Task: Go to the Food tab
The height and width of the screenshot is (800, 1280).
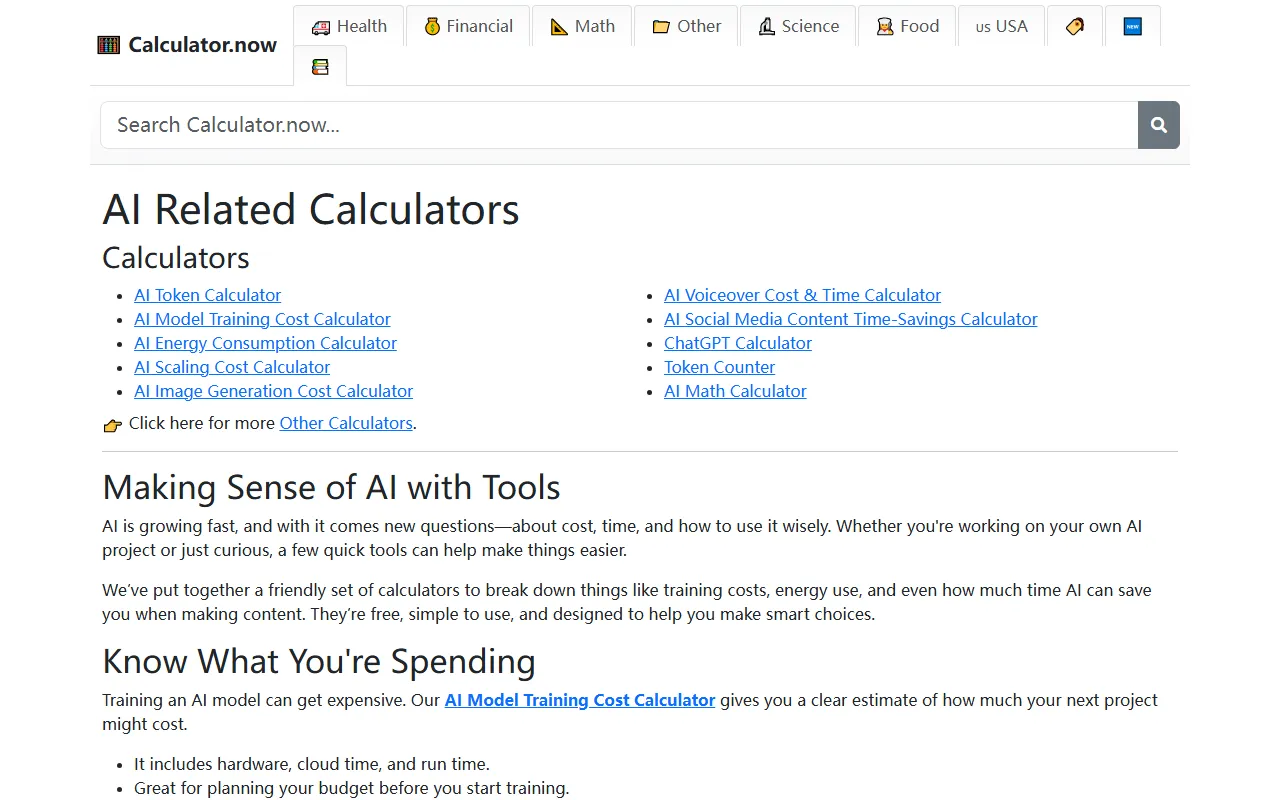Action: 907,26
